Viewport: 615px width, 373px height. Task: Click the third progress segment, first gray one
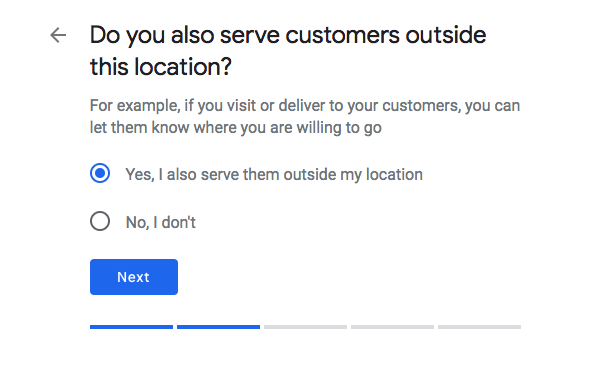[x=306, y=327]
